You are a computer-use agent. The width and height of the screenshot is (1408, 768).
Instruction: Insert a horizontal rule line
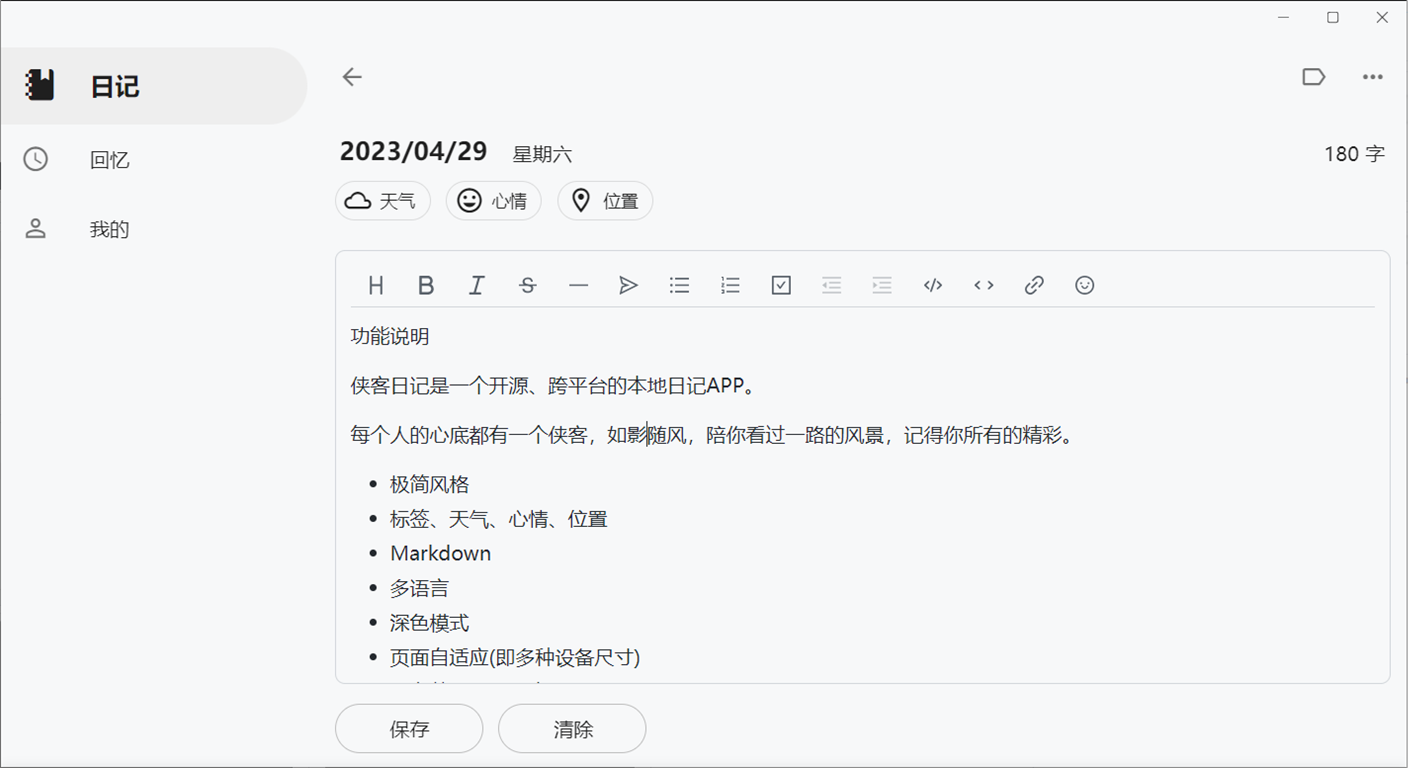[578, 285]
